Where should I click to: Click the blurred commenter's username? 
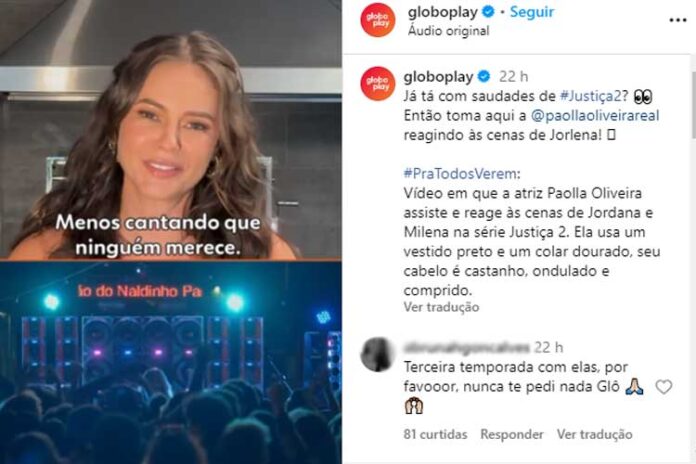[x=467, y=347]
